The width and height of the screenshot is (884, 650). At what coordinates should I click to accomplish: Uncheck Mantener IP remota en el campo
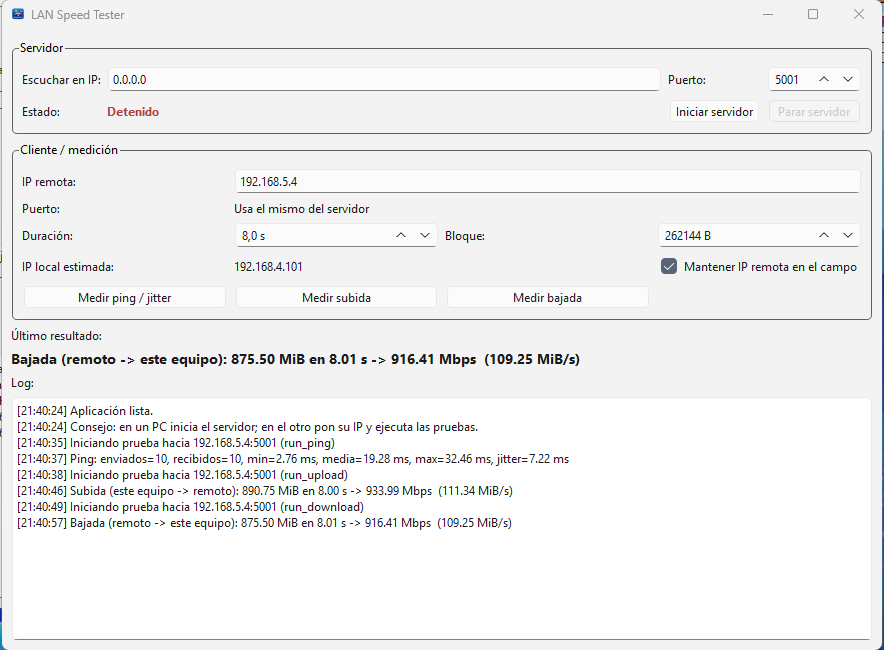point(669,267)
